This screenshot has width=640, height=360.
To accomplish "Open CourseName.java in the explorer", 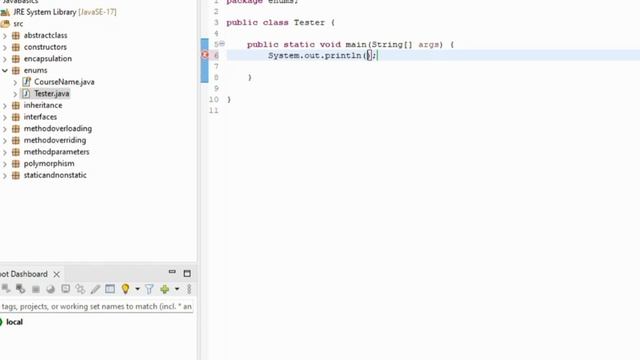I will (x=64, y=82).
